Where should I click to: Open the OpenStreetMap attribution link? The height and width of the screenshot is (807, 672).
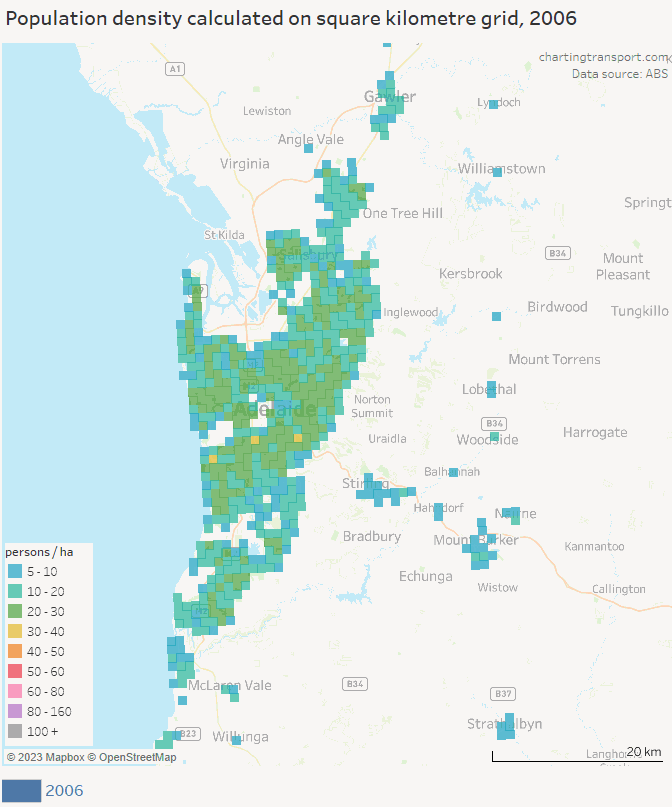point(131,757)
